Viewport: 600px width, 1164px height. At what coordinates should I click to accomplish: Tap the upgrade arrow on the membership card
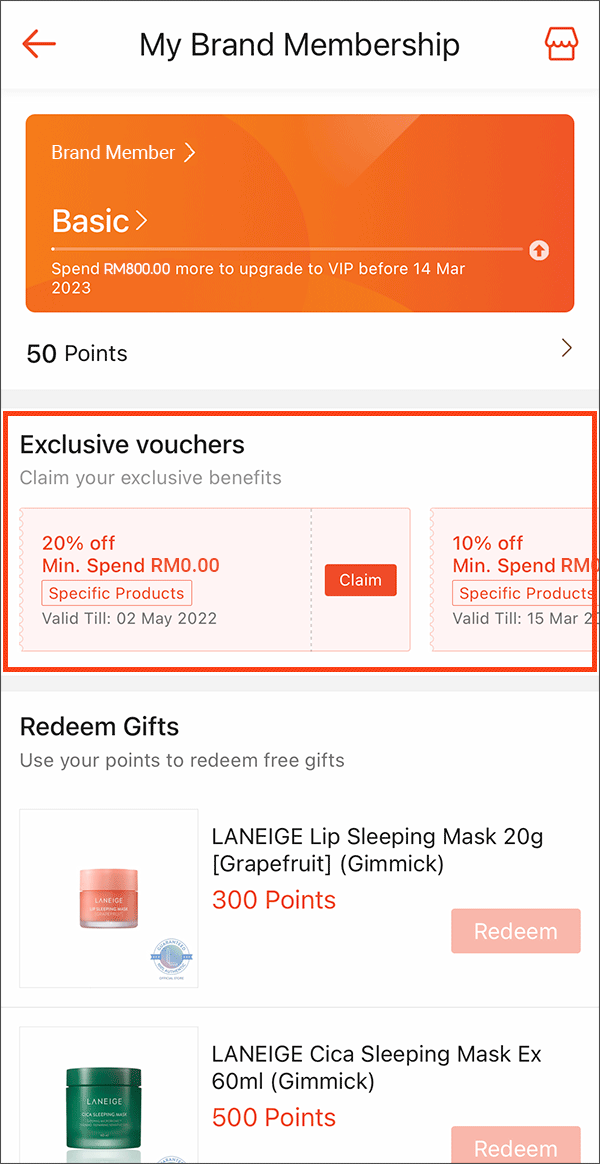539,251
